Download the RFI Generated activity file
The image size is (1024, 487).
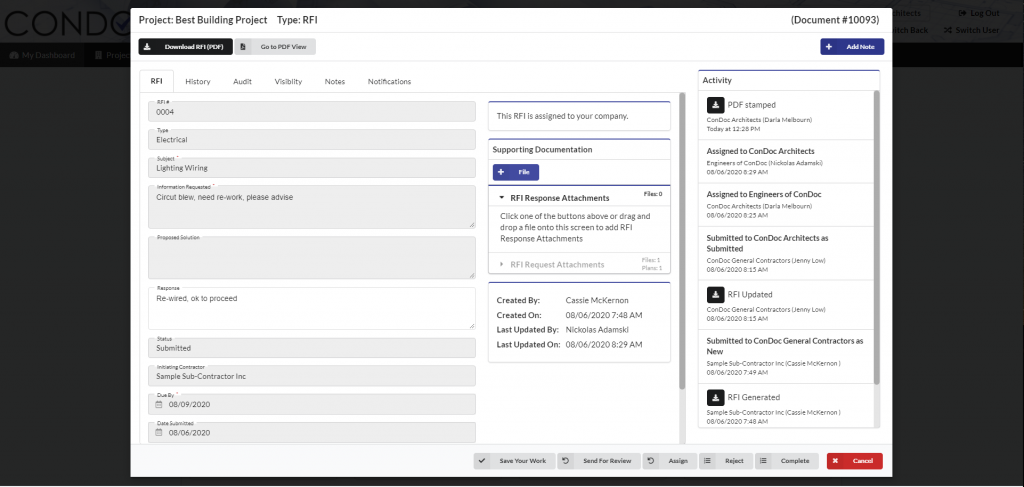(715, 397)
